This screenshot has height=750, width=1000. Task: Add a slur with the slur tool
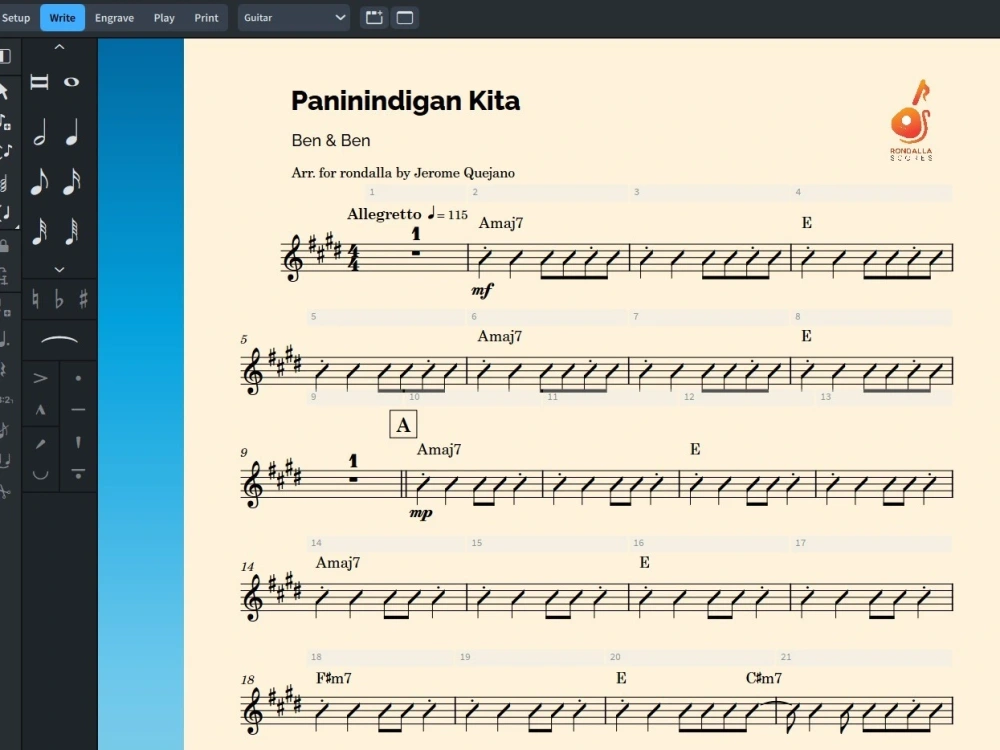coord(59,339)
